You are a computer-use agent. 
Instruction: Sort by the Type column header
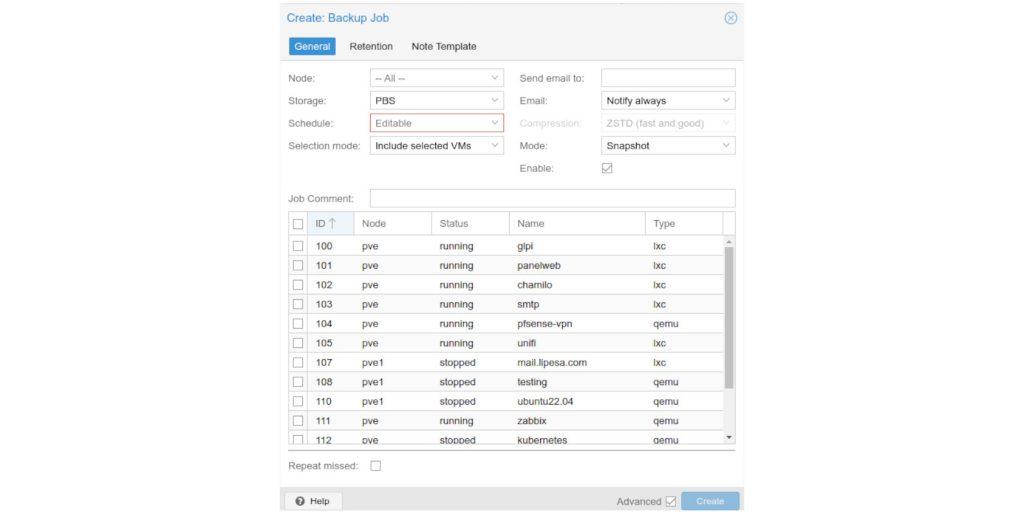(684, 223)
